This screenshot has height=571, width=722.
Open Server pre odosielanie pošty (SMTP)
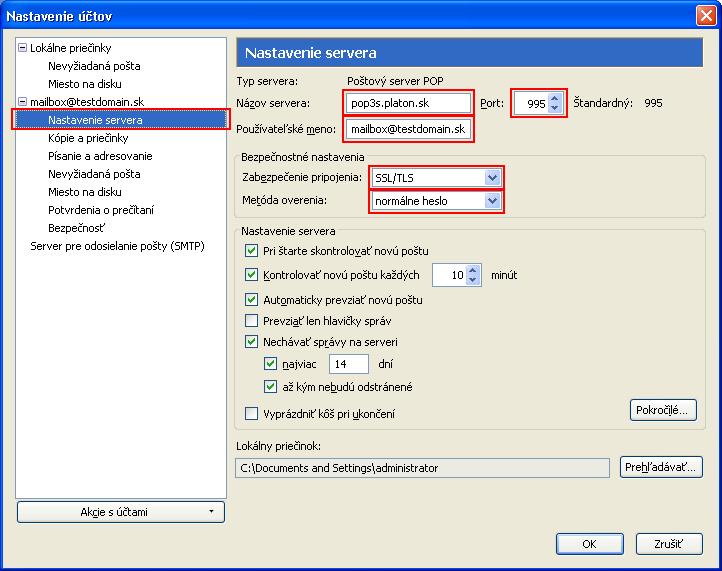coord(117,246)
